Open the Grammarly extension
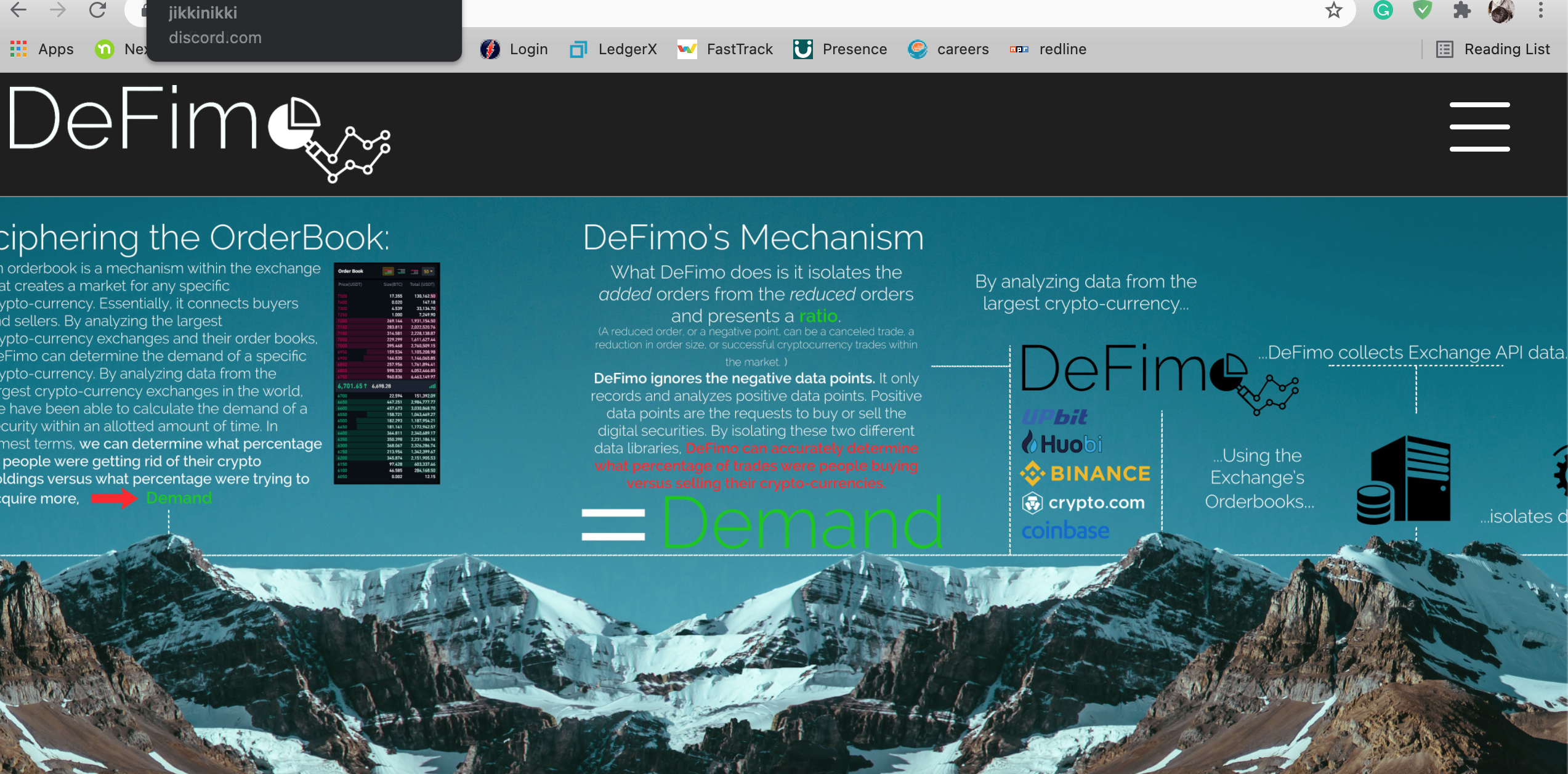The height and width of the screenshot is (774, 1568). 1384,11
